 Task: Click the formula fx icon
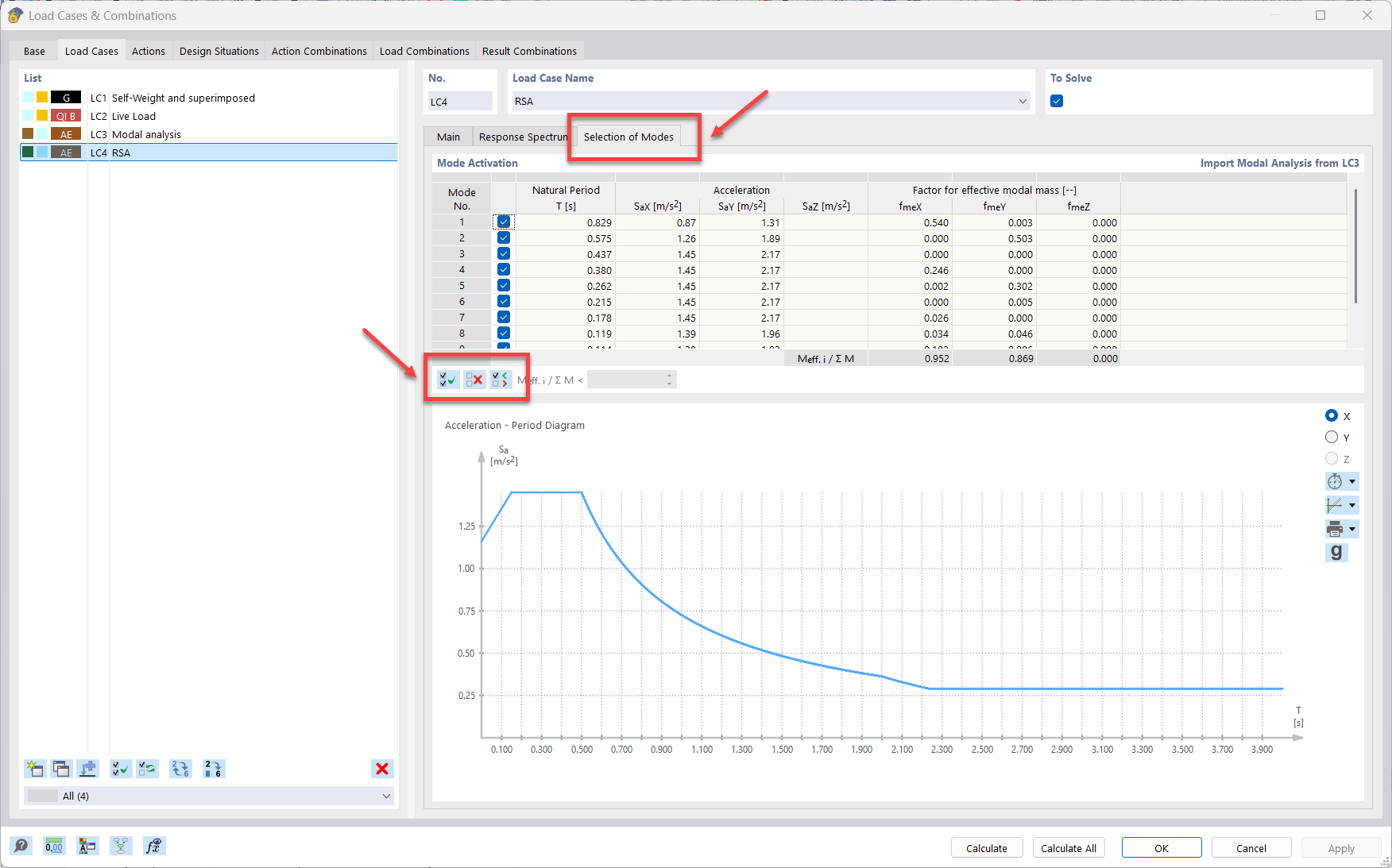(x=153, y=846)
